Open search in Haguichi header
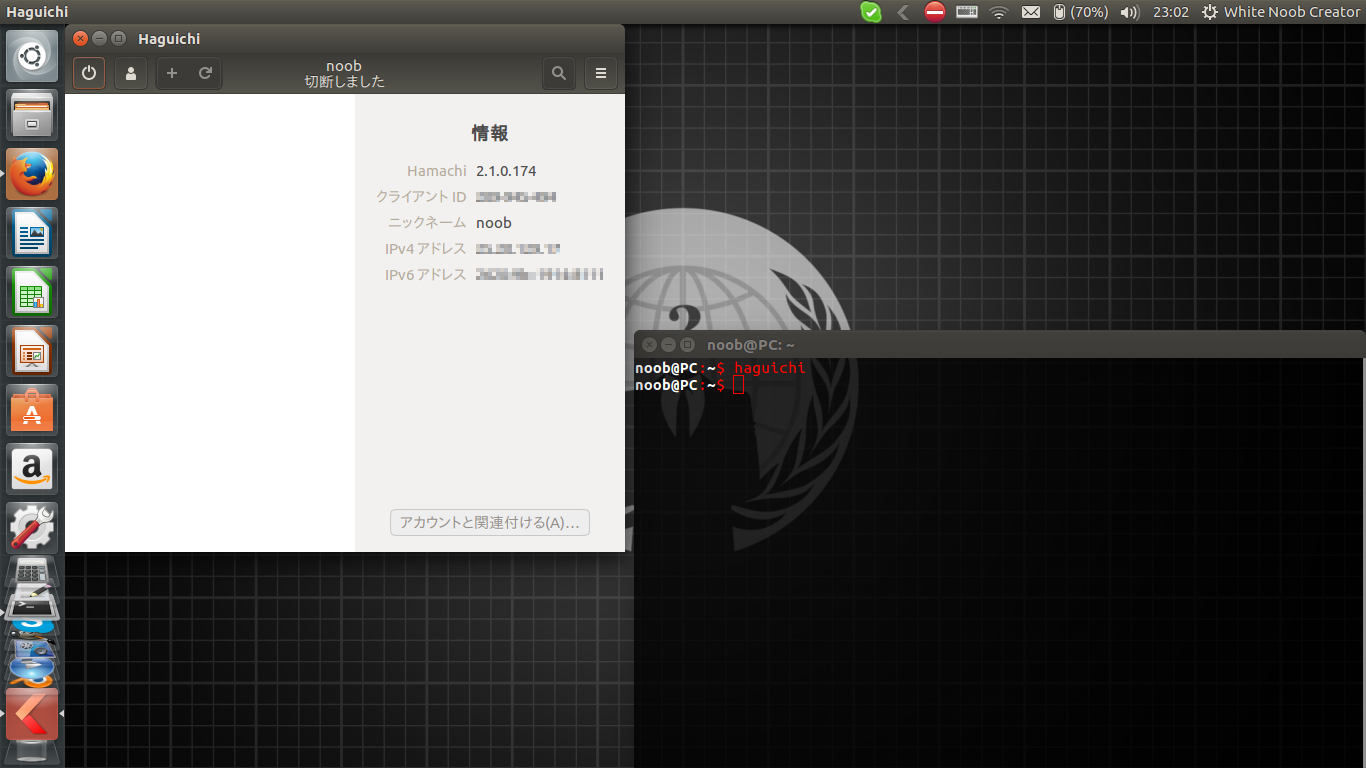This screenshot has height=768, width=1366. pyautogui.click(x=559, y=73)
